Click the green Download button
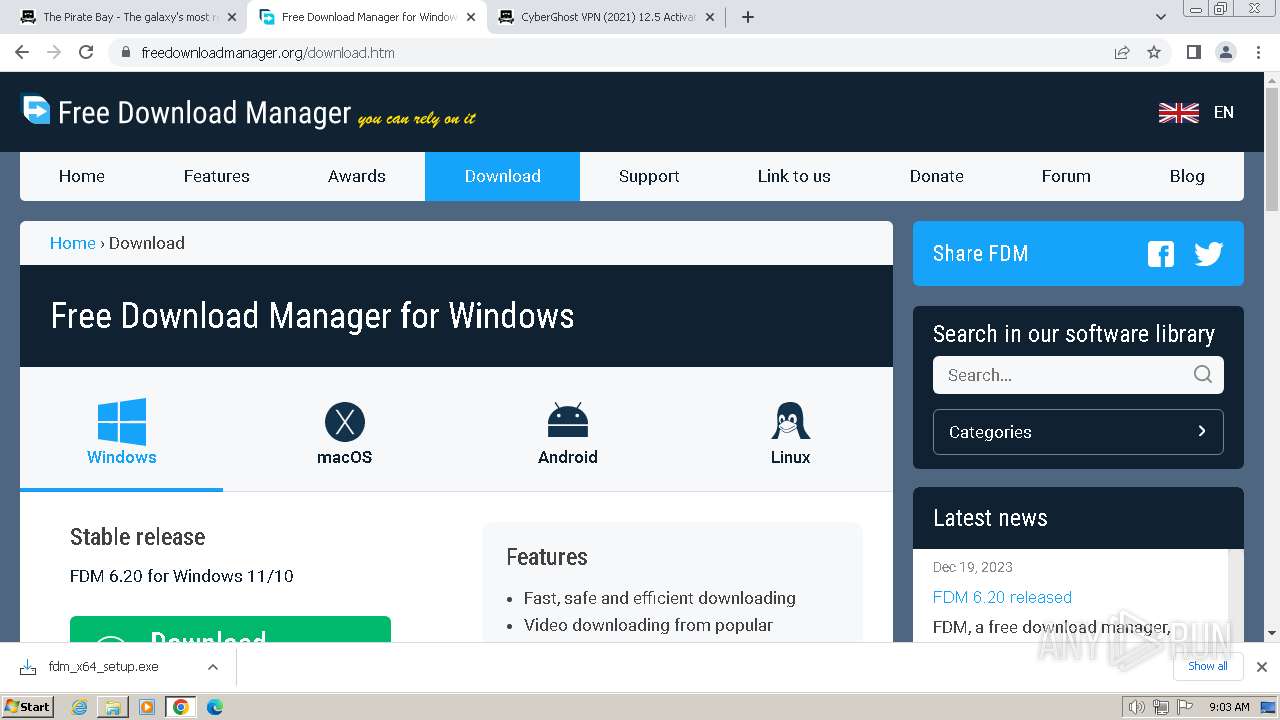 click(230, 630)
